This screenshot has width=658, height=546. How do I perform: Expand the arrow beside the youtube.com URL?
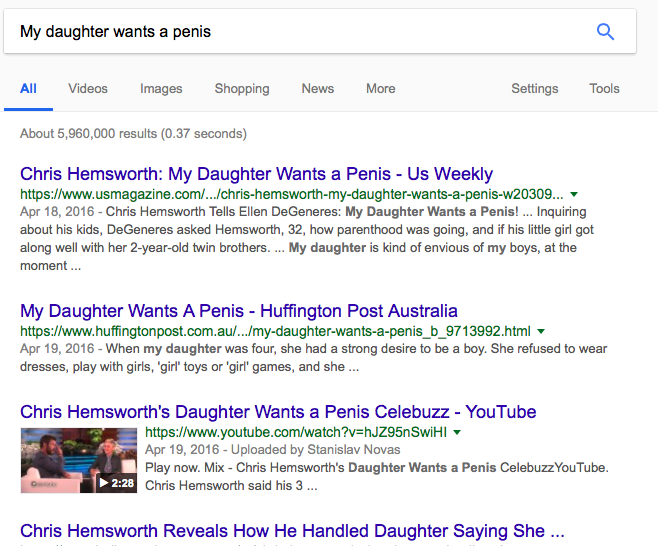click(457, 432)
